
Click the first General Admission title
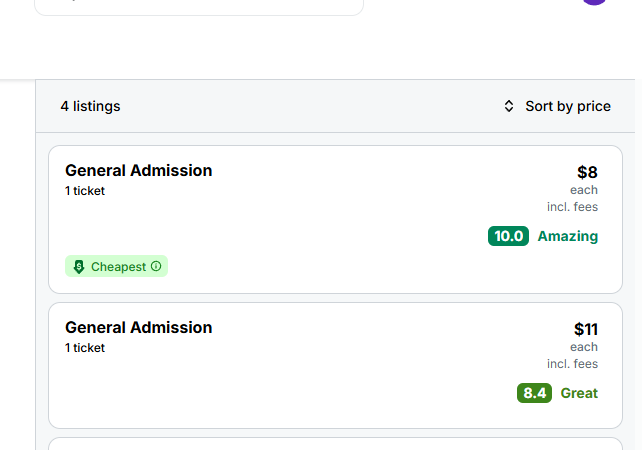[x=138, y=171]
